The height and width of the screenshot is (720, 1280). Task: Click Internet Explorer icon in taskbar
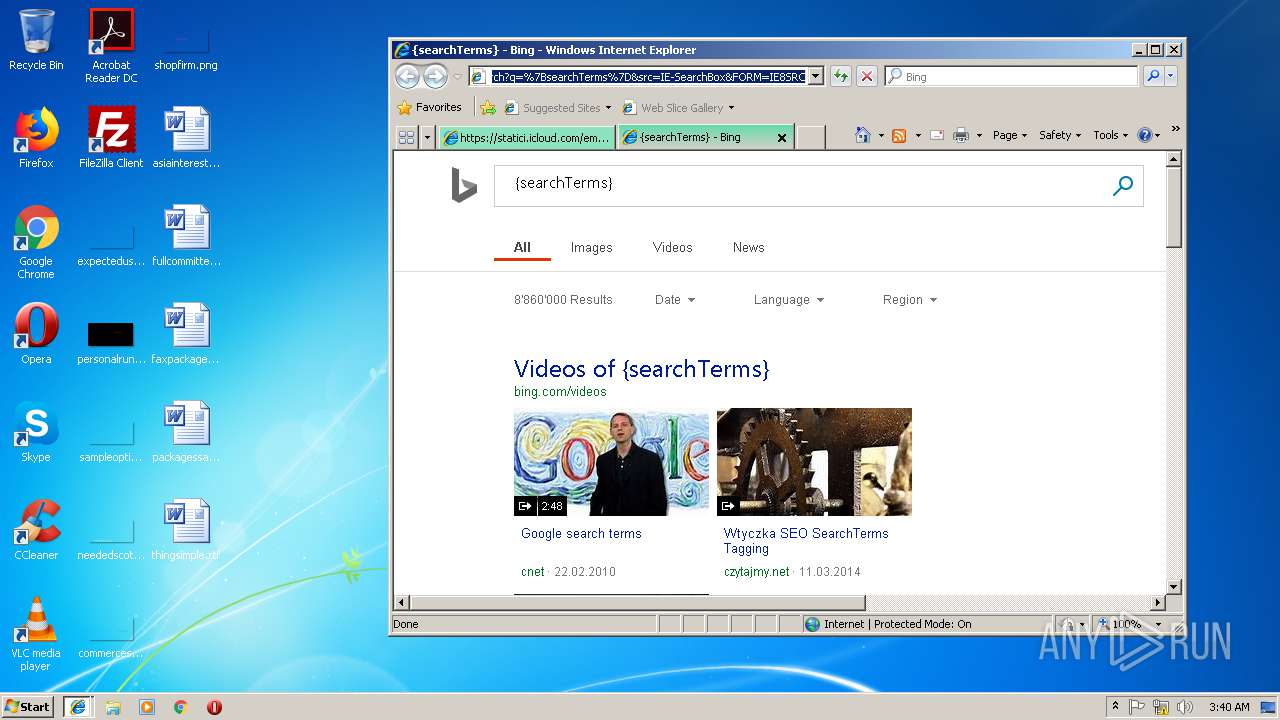click(78, 707)
